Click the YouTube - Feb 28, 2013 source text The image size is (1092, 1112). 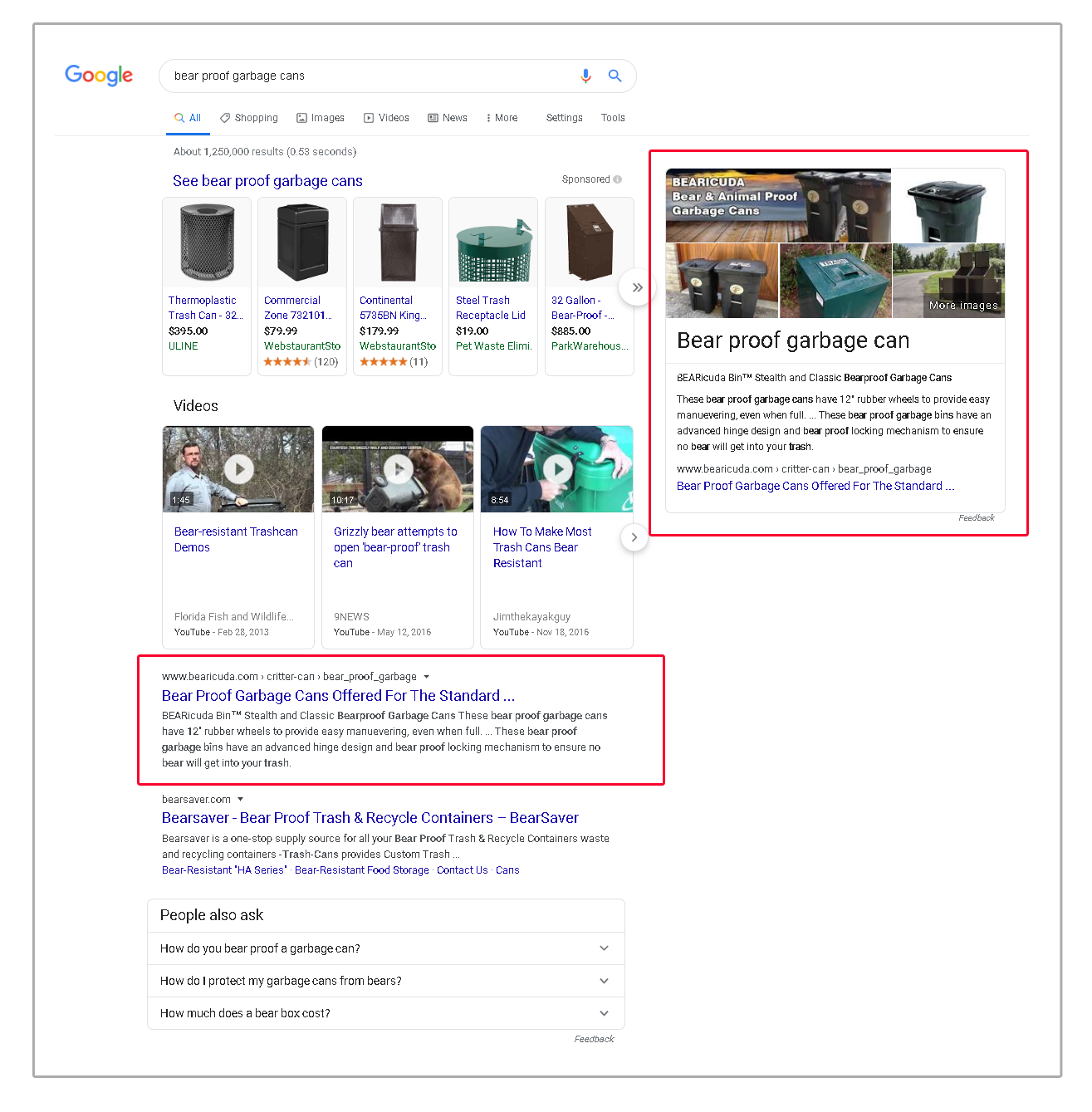tap(222, 633)
